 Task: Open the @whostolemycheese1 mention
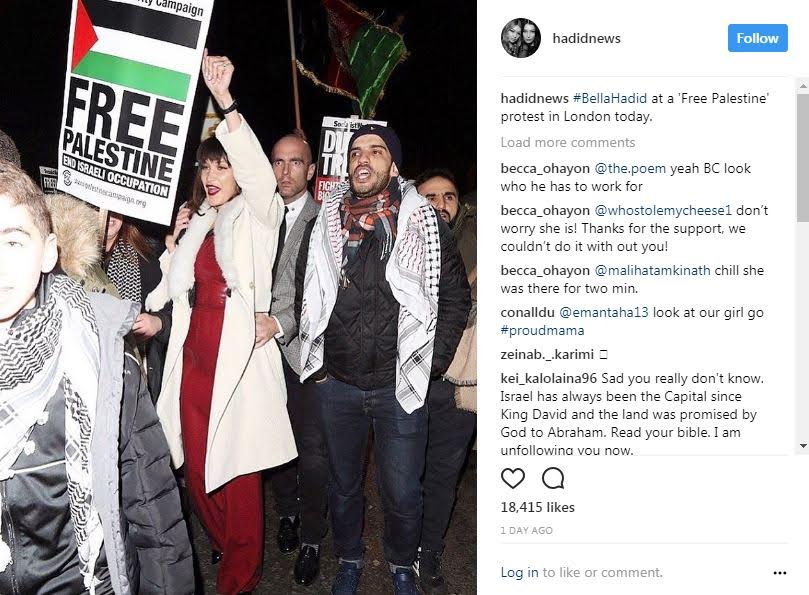663,210
